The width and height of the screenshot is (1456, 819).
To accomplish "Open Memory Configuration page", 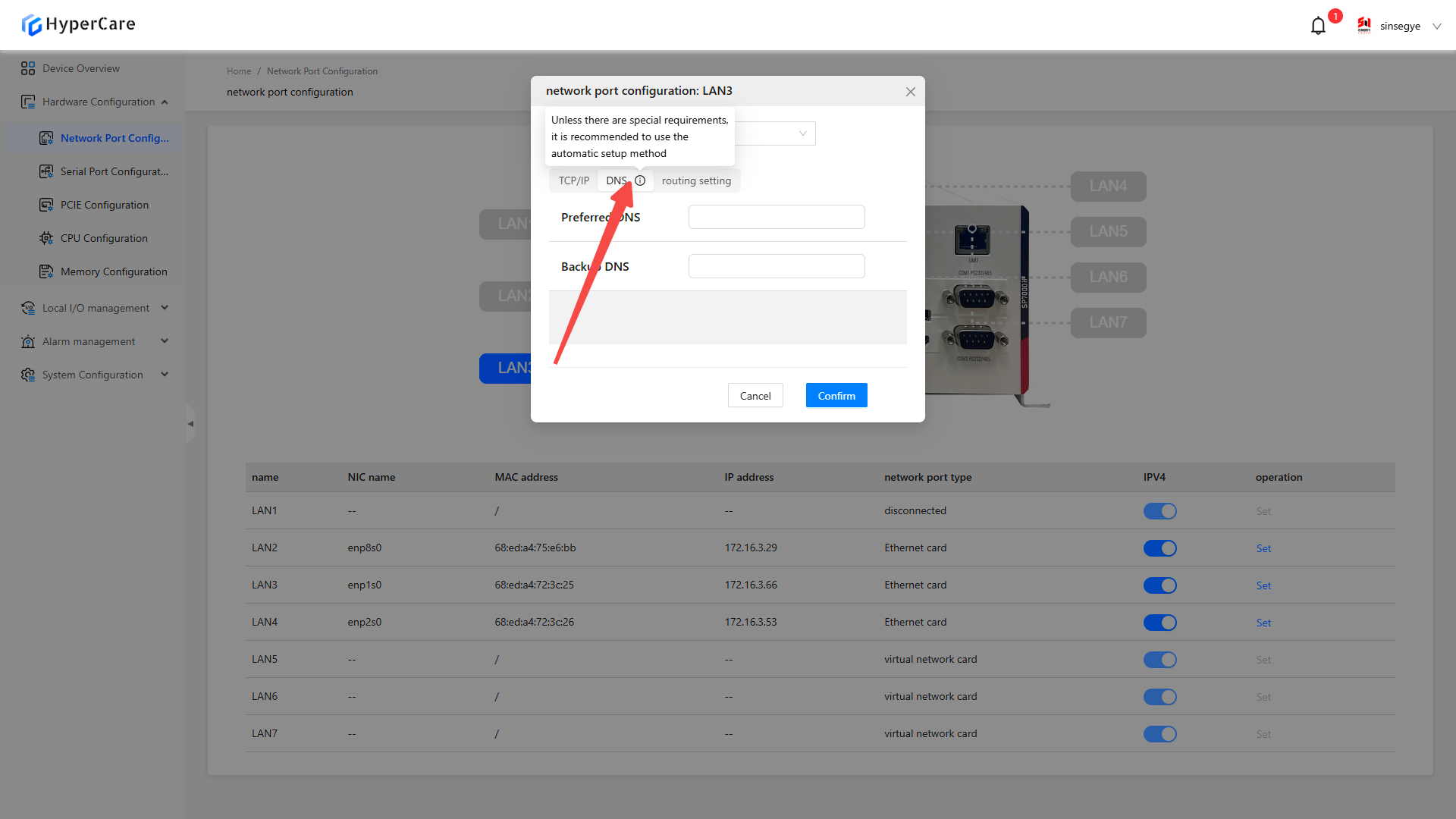I will (x=114, y=271).
